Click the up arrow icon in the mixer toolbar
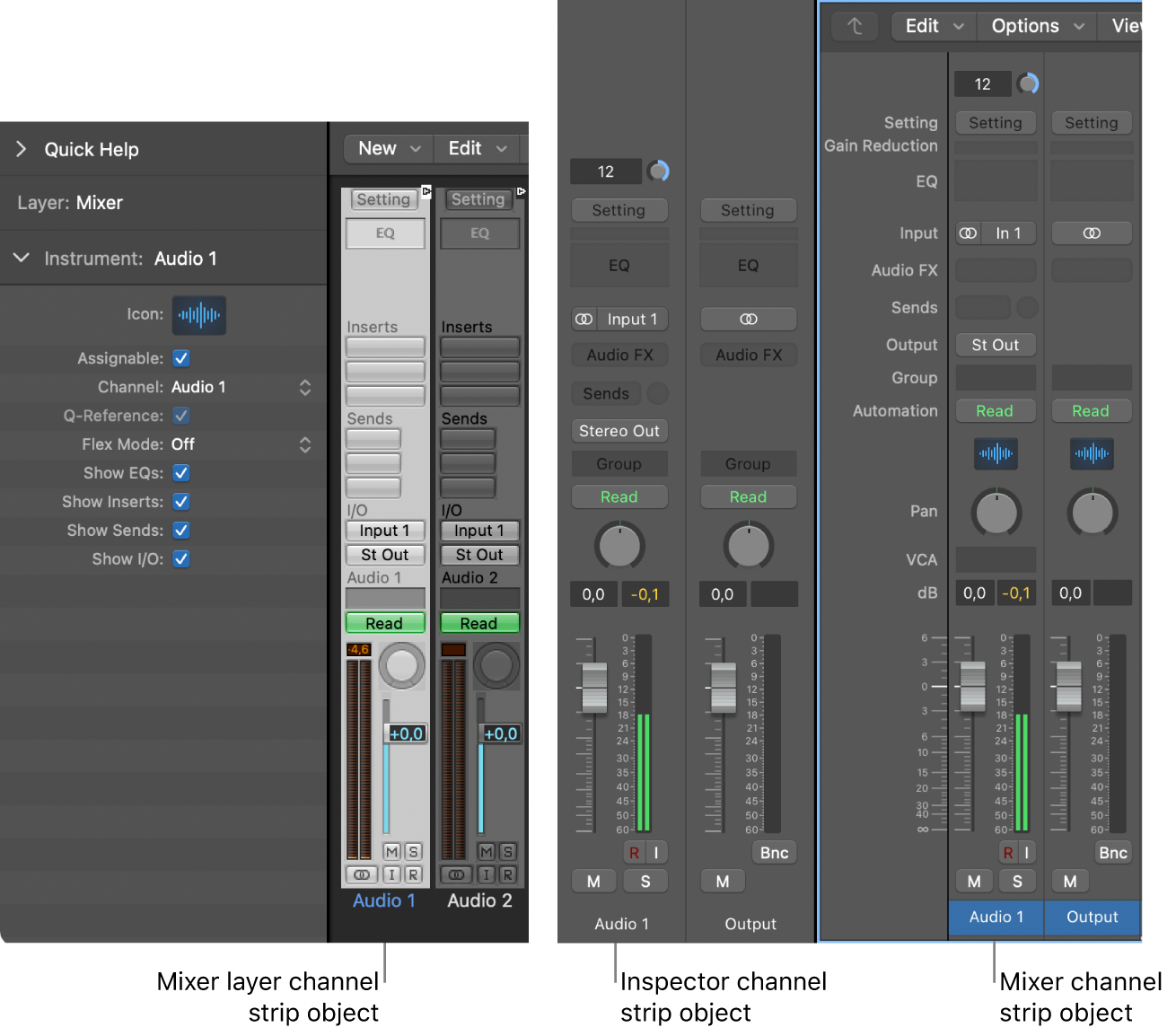1176x1036 pixels. (x=855, y=26)
